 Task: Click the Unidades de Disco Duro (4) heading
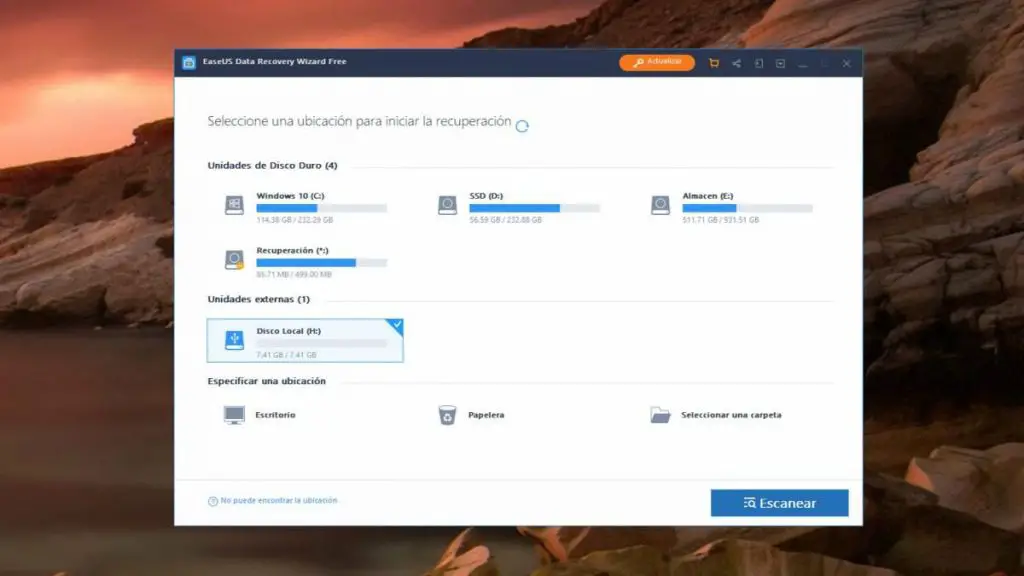[272, 166]
